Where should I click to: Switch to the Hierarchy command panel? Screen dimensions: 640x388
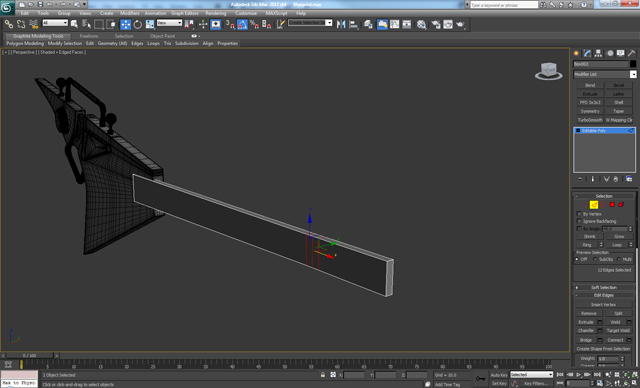[x=598, y=53]
